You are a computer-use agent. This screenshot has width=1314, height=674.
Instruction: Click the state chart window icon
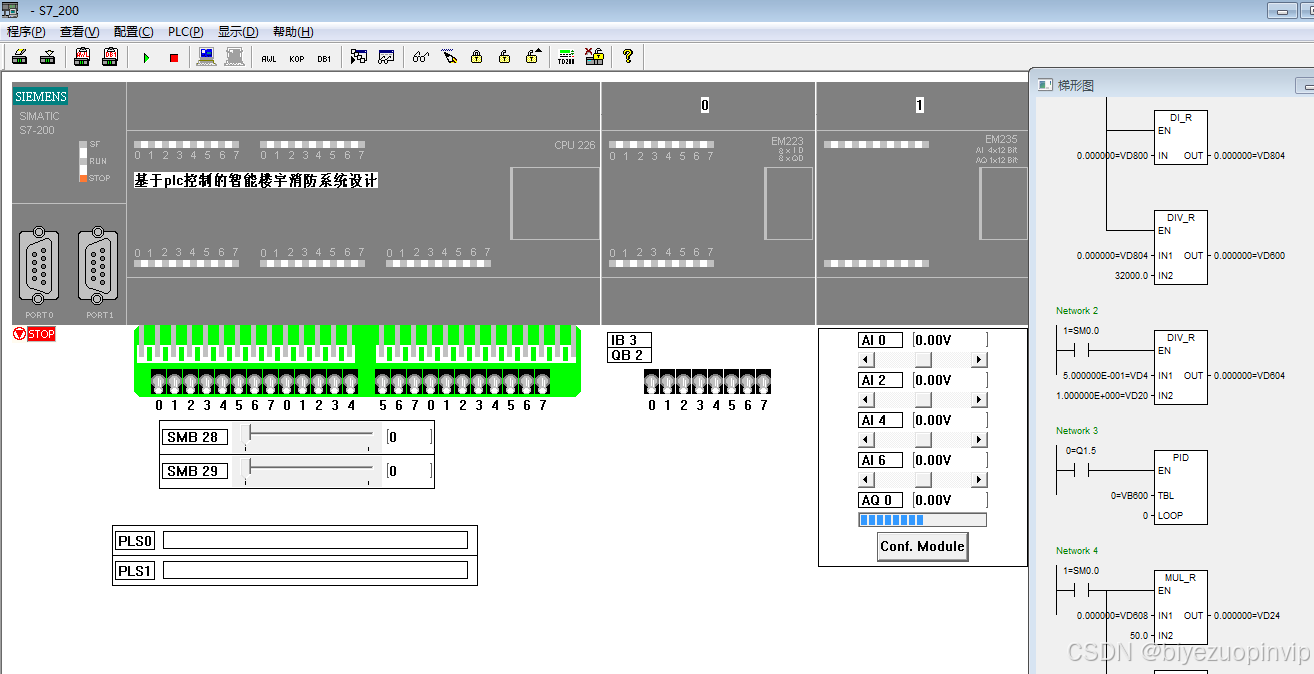[x=386, y=57]
